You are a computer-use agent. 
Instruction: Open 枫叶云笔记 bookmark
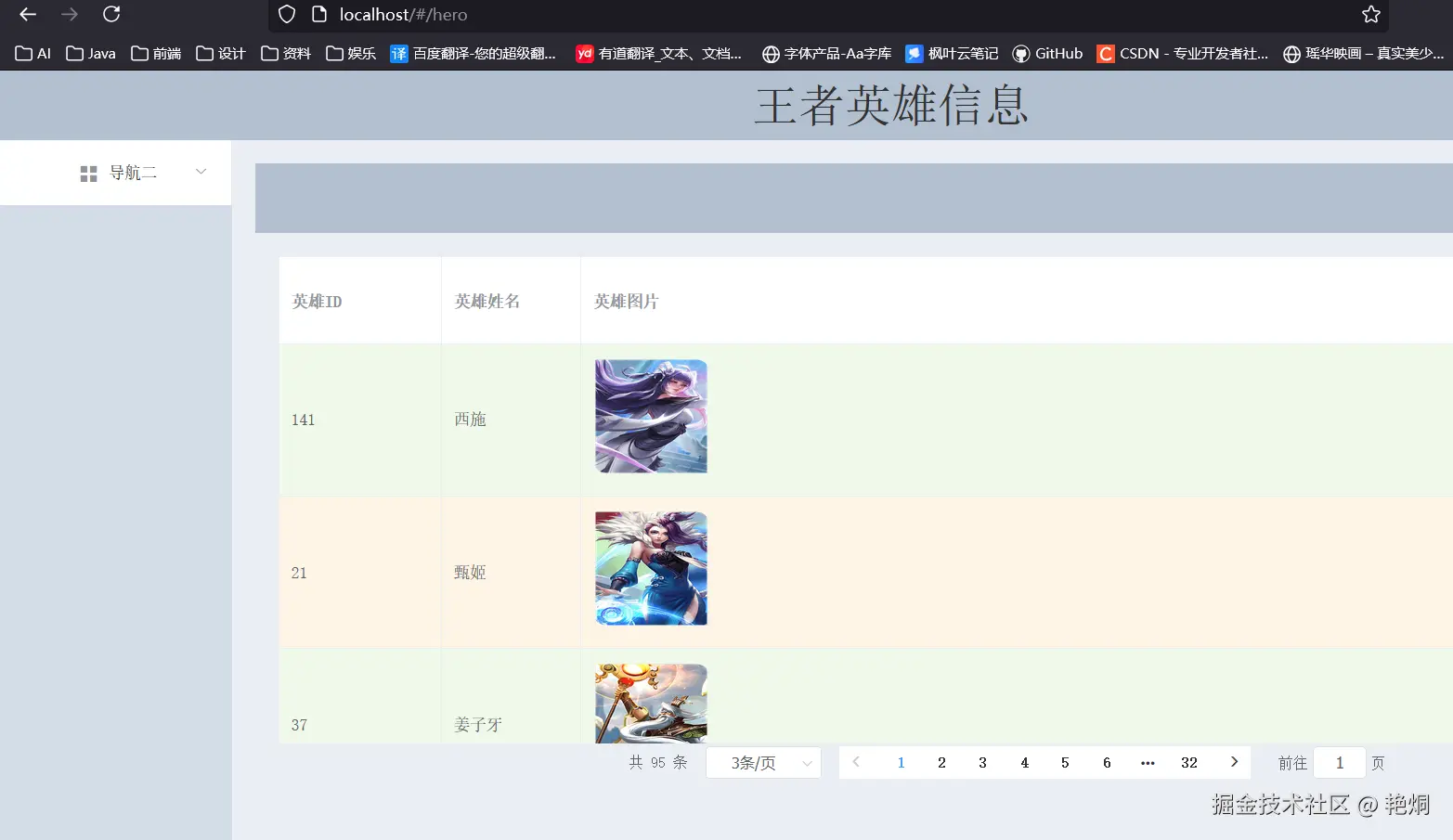click(x=953, y=54)
